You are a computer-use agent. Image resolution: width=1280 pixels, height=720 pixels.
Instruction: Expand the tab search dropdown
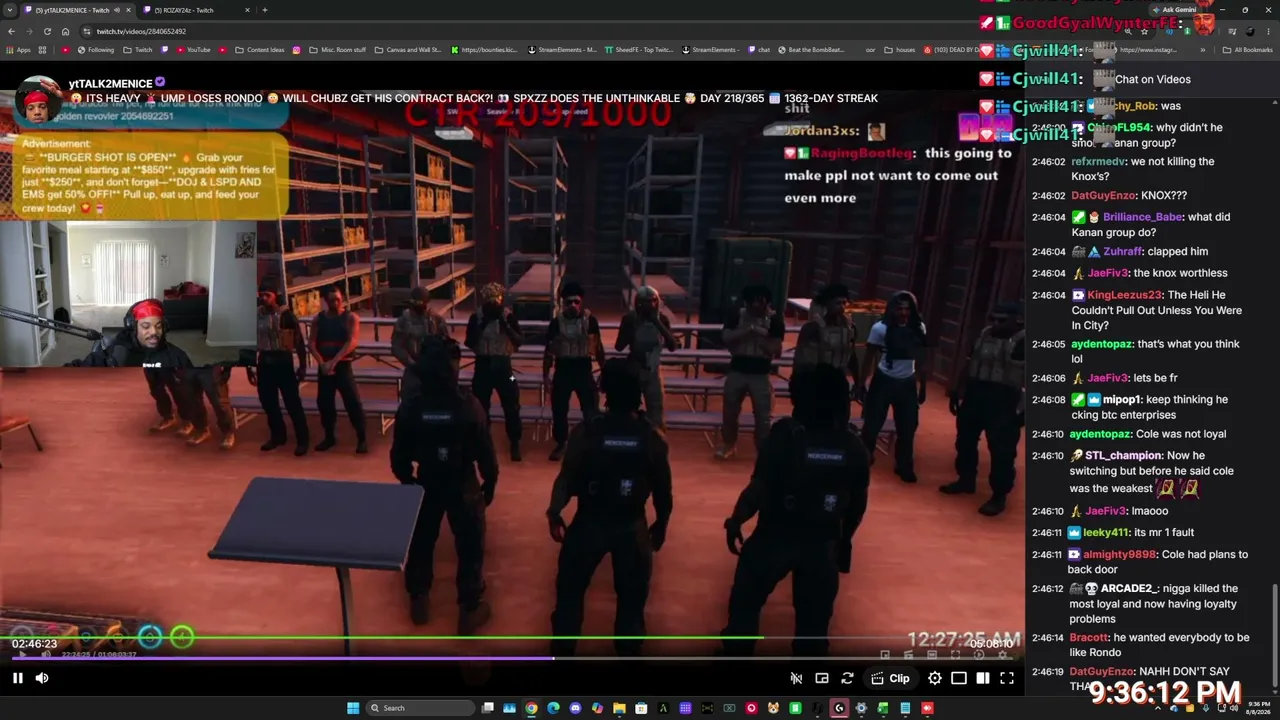(12, 10)
